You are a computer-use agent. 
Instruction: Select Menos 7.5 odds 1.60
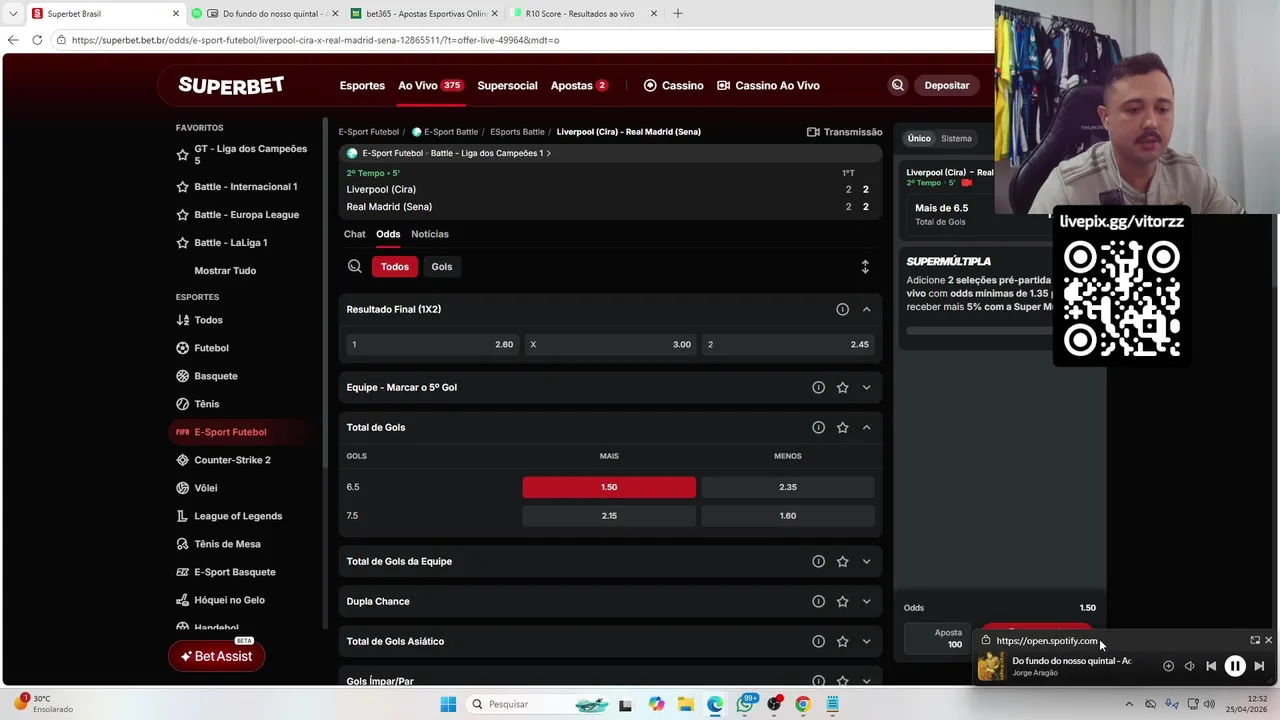click(x=788, y=516)
